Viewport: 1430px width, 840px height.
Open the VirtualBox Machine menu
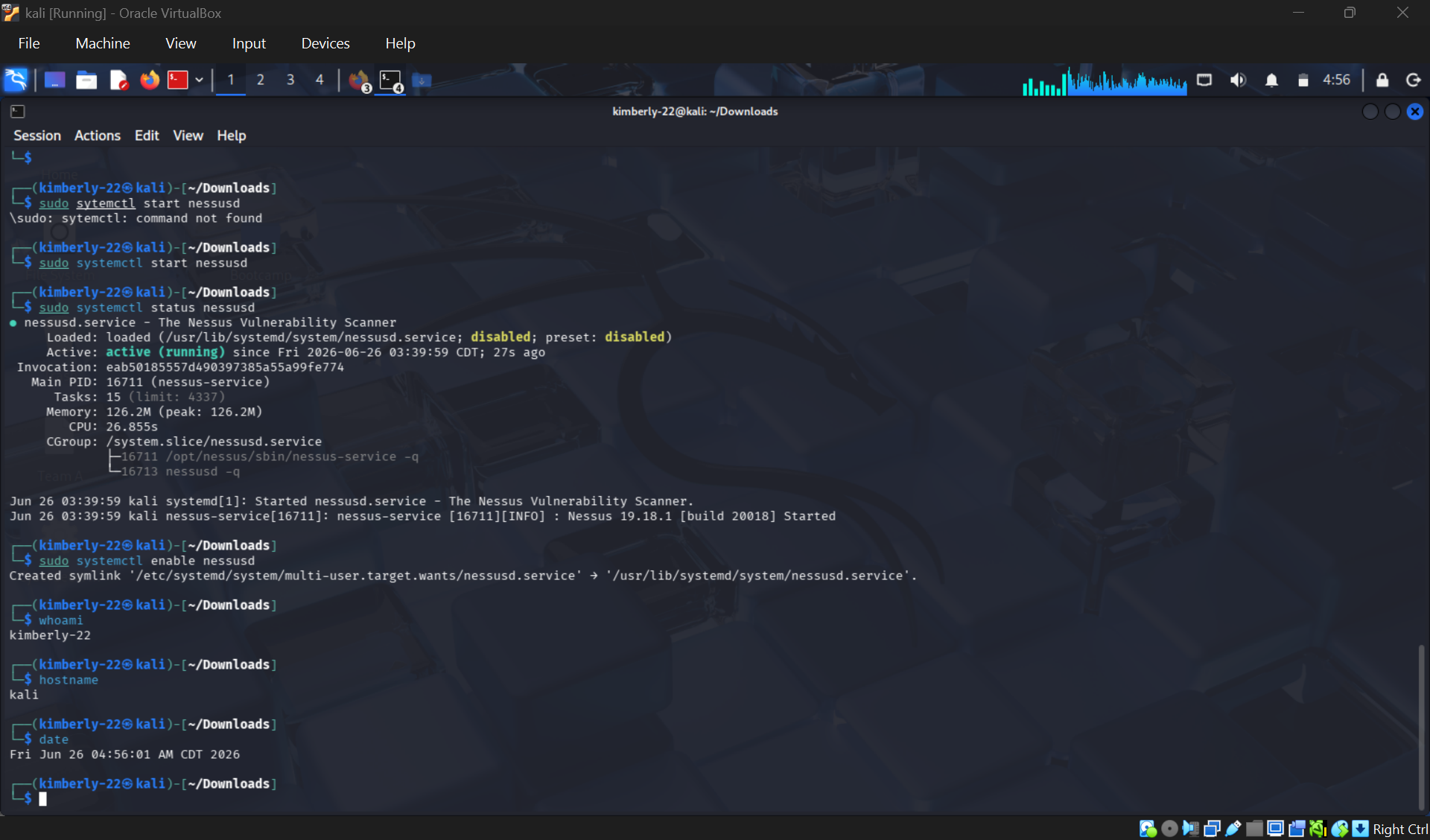click(103, 43)
